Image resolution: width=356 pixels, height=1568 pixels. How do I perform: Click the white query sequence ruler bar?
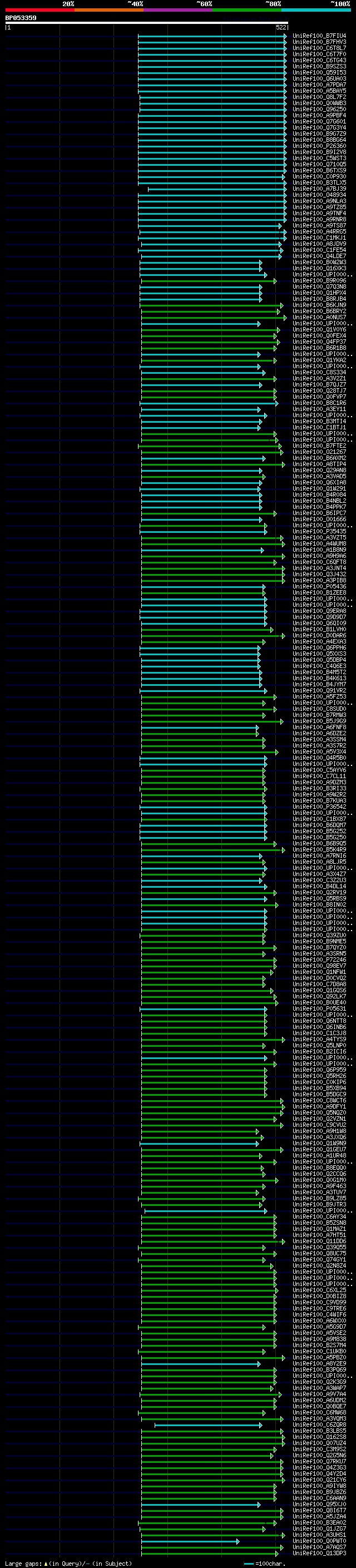(147, 22)
